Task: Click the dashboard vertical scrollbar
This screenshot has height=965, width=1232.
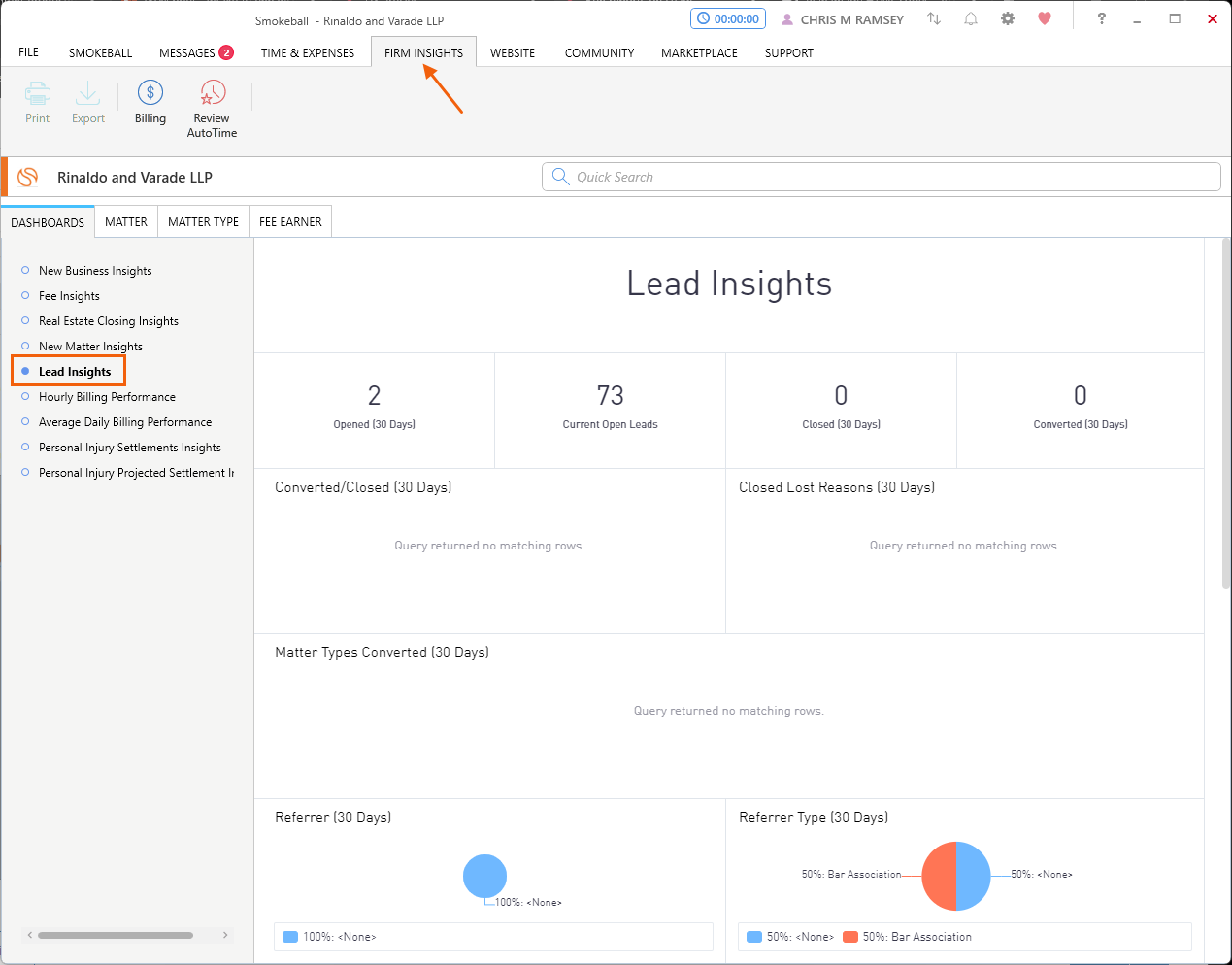Action: (1226, 413)
